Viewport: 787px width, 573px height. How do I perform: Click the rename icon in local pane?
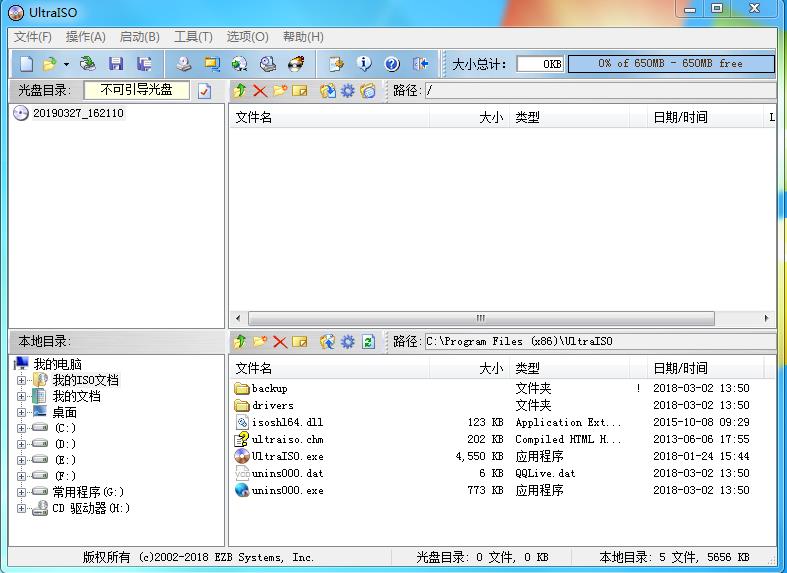(x=300, y=342)
